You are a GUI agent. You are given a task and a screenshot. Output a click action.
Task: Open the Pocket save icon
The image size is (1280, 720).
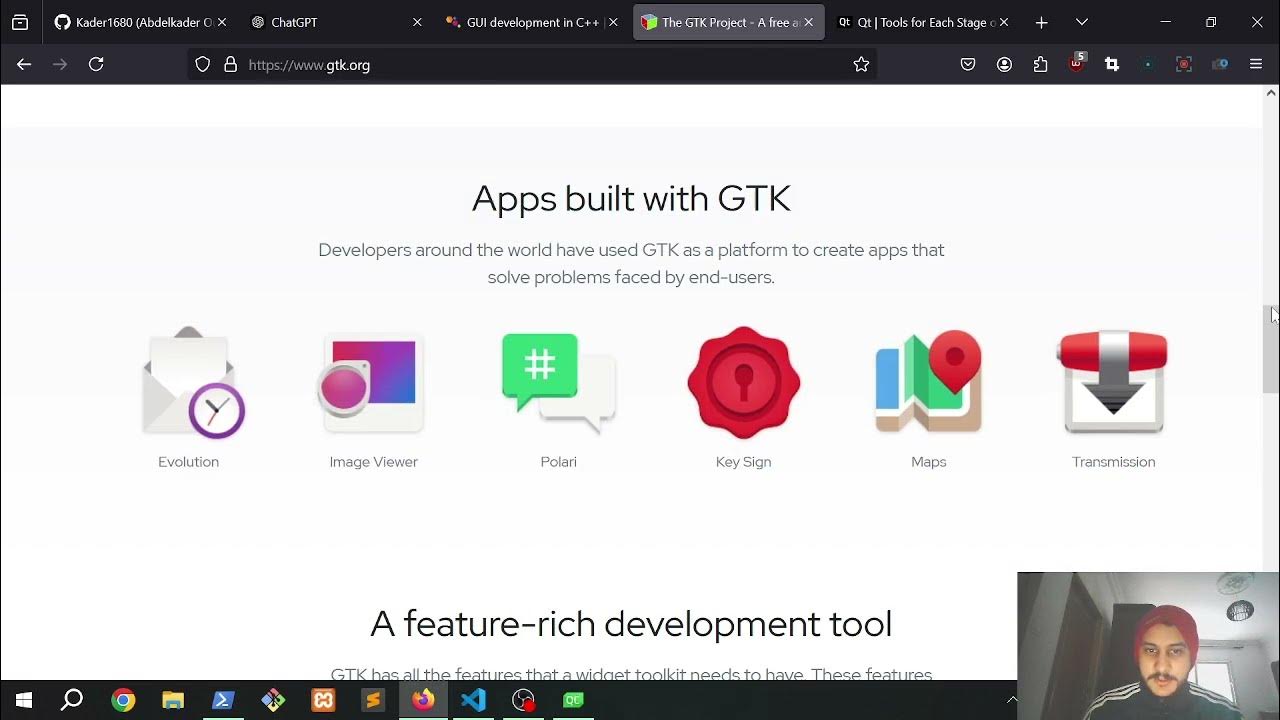(x=968, y=64)
